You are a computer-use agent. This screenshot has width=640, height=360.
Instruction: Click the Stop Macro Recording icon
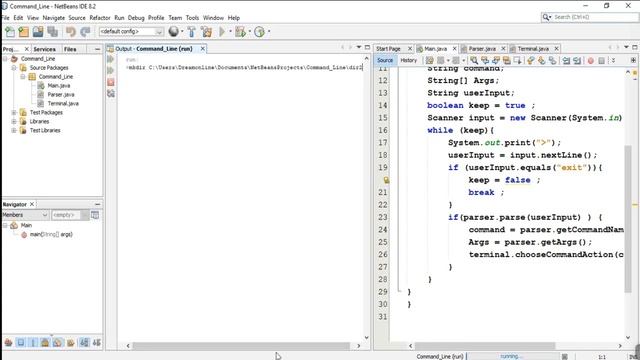[601, 60]
